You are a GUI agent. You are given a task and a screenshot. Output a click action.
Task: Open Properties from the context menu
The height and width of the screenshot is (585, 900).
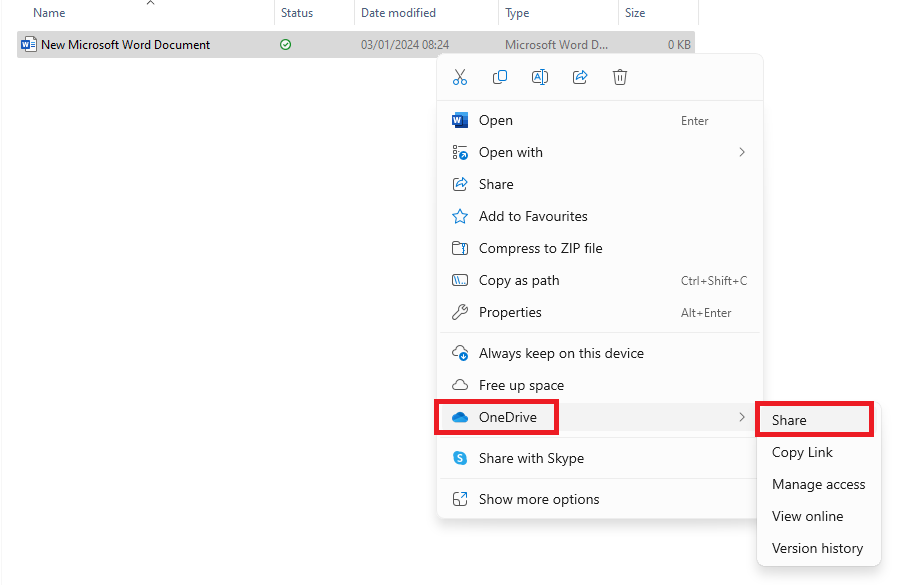pyautogui.click(x=600, y=313)
